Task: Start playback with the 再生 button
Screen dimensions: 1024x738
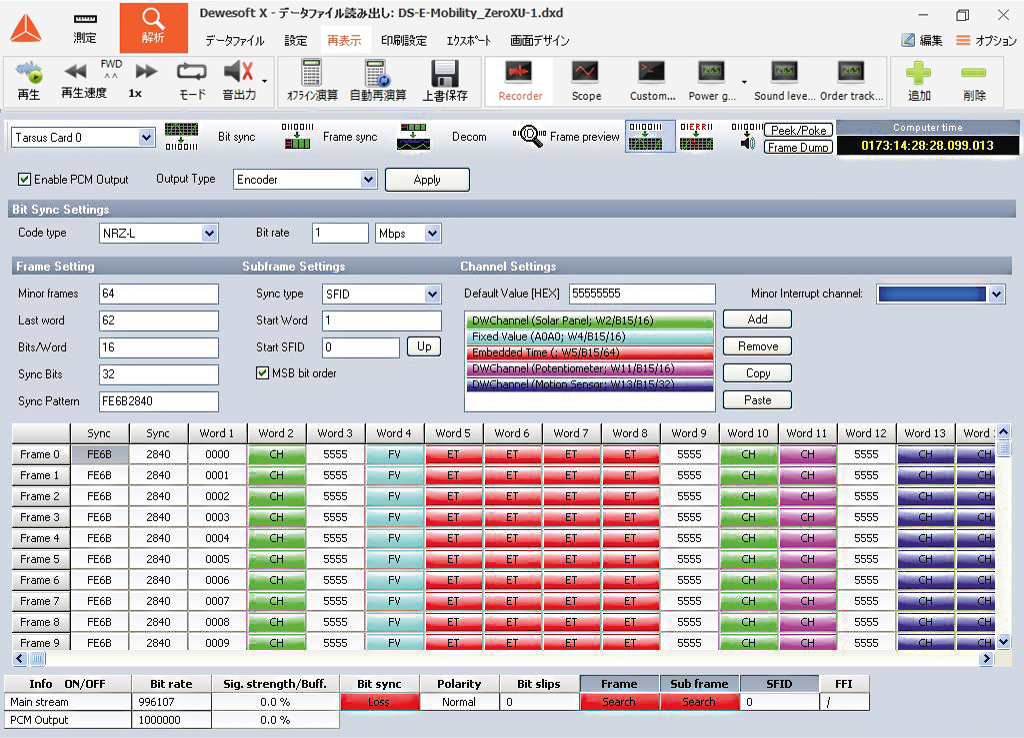Action: pos(28,80)
